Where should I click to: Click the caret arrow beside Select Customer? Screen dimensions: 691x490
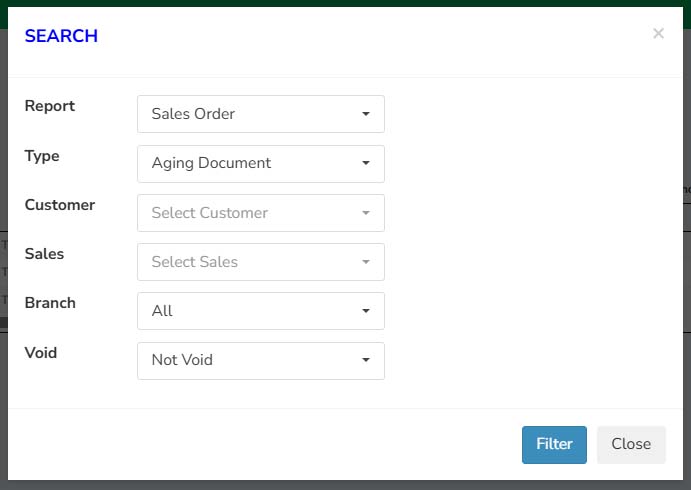[x=365, y=213]
